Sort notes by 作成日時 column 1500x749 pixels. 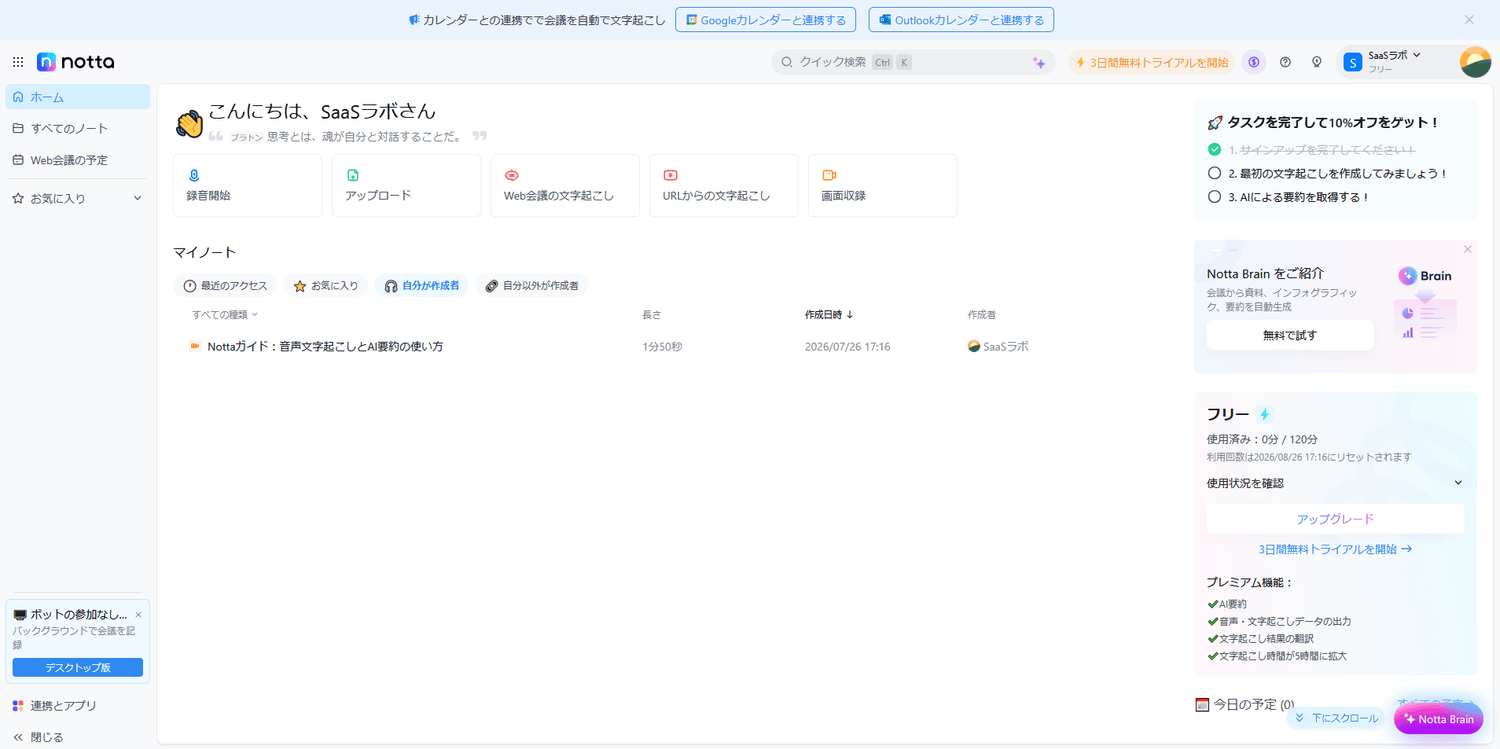(x=829, y=315)
